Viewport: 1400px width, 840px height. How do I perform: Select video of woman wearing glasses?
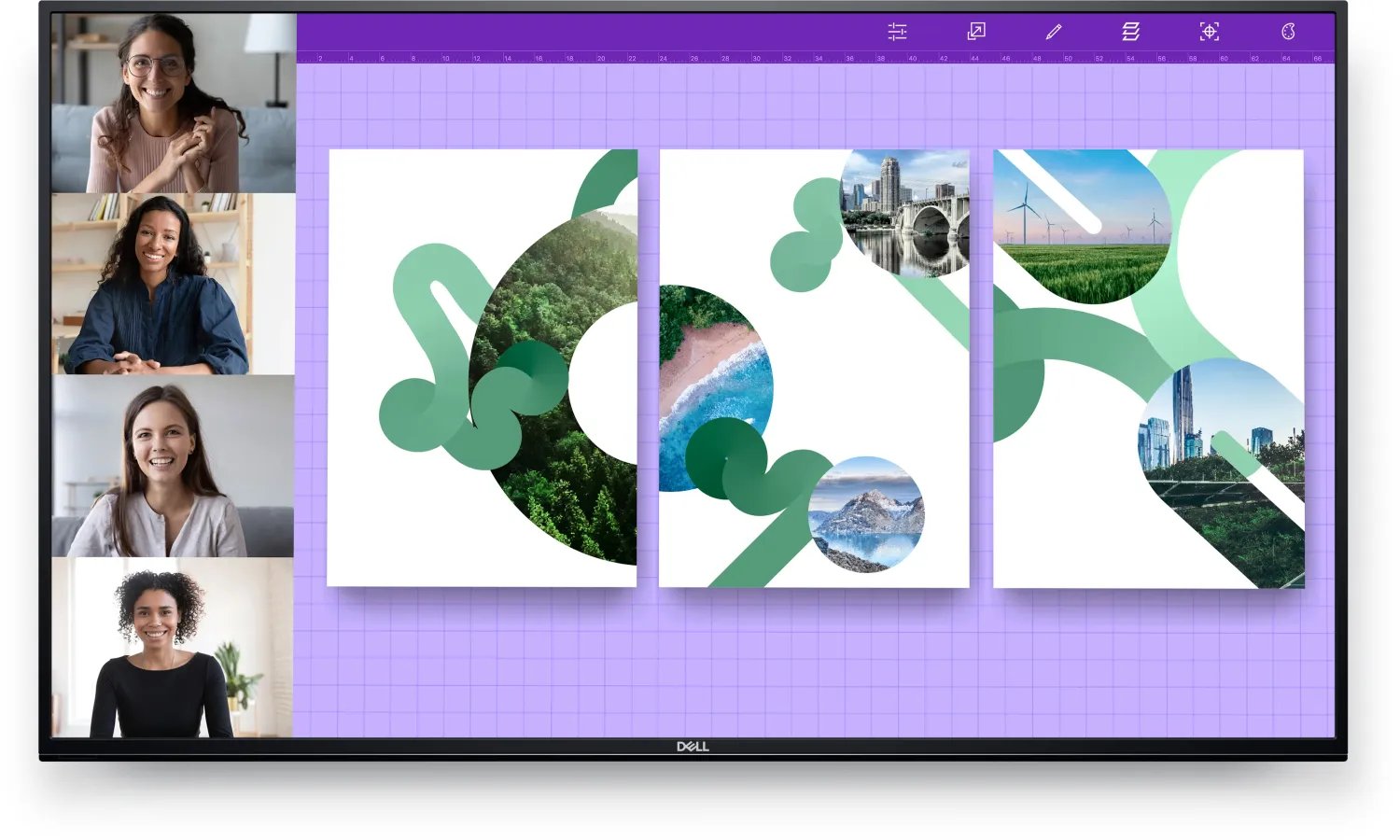174,103
